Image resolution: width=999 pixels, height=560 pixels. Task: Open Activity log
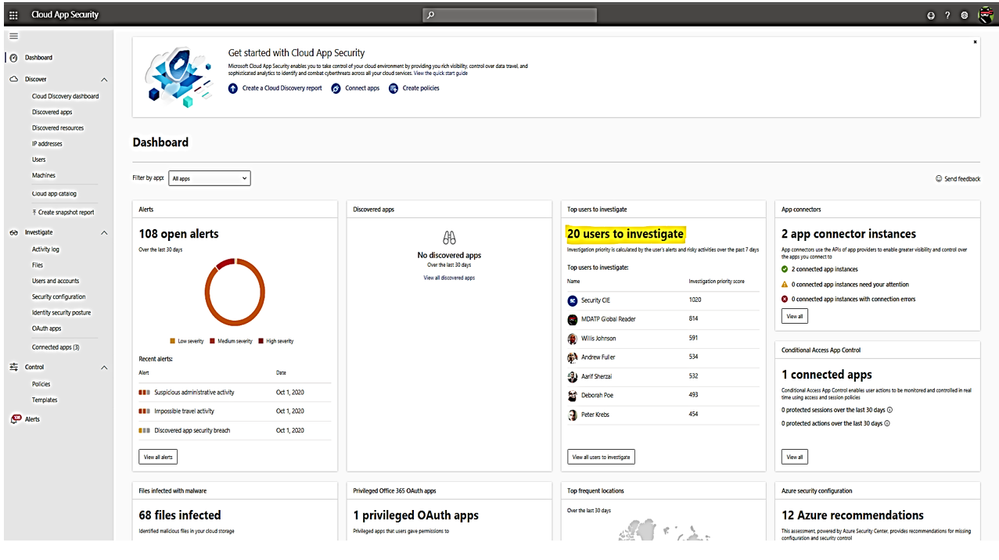(x=45, y=249)
